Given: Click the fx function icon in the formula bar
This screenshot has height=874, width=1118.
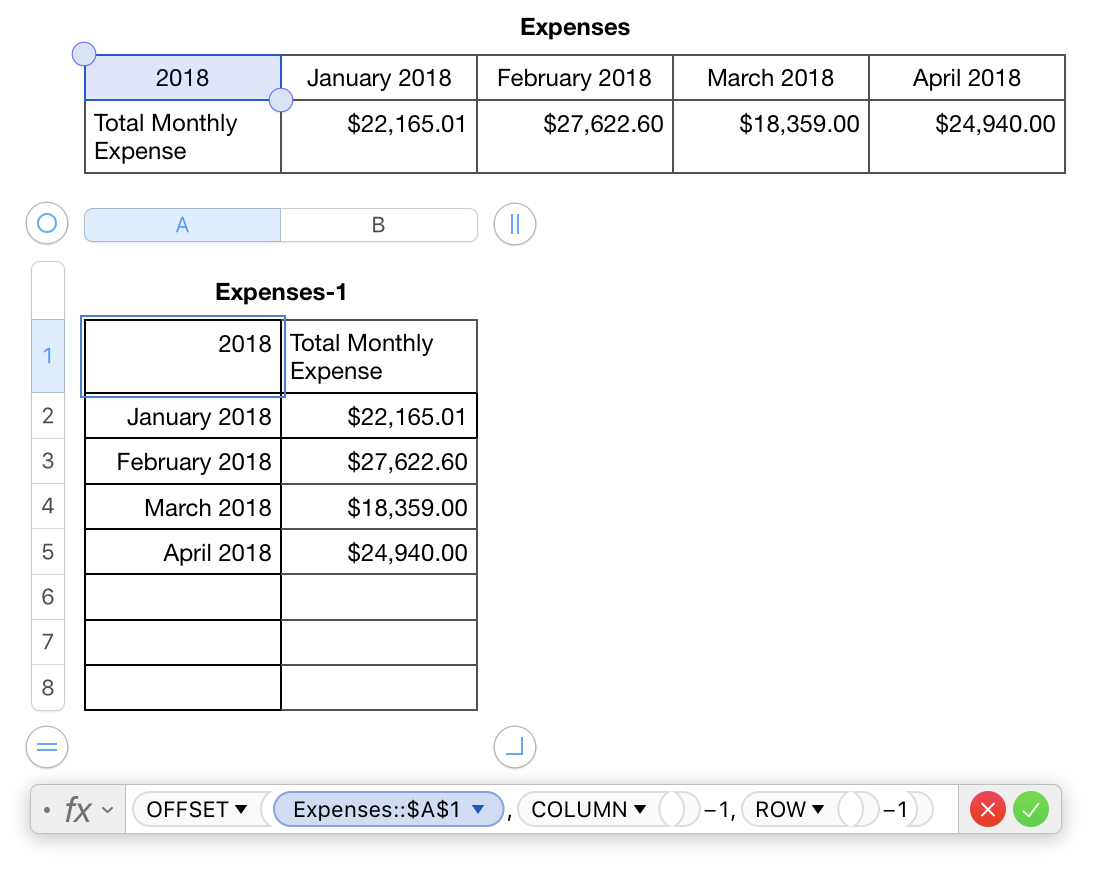Looking at the screenshot, I should coord(78,809).
